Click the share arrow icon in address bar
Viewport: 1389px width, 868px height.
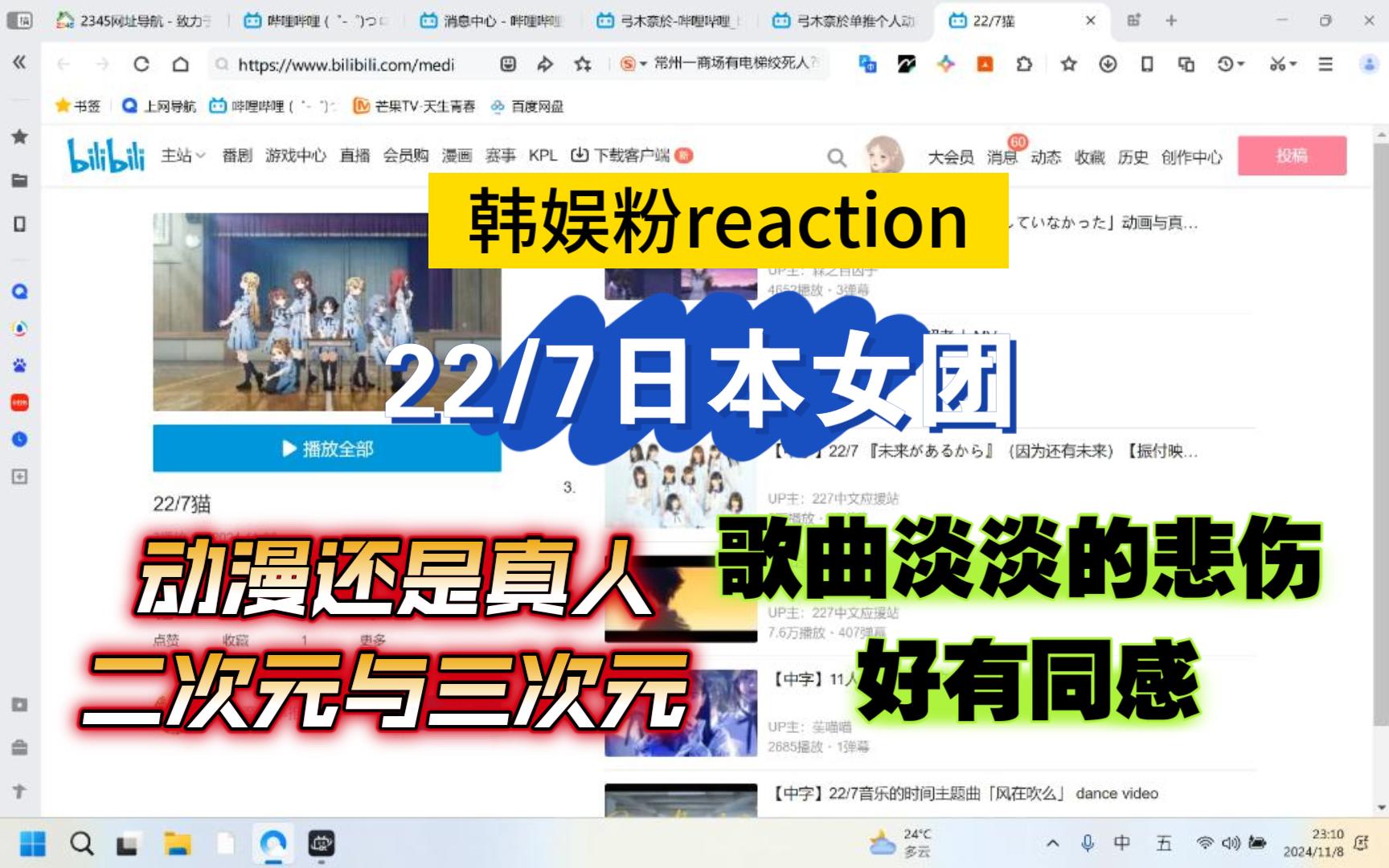pyautogui.click(x=545, y=64)
